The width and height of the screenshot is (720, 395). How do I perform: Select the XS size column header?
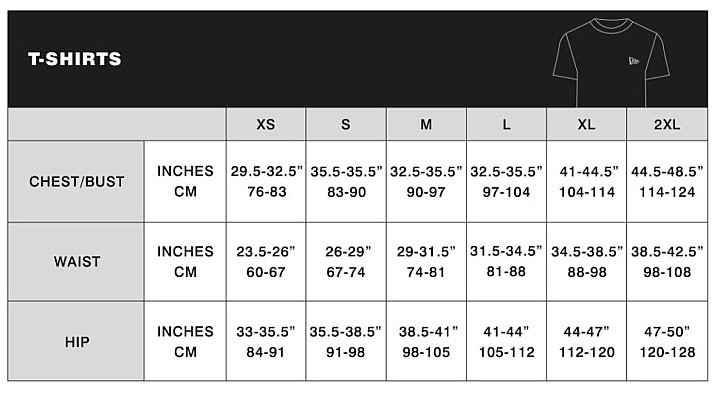(266, 124)
